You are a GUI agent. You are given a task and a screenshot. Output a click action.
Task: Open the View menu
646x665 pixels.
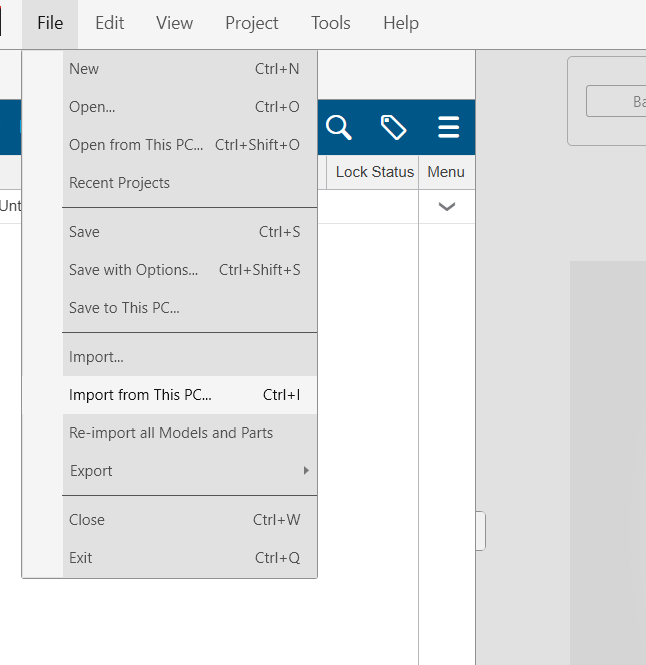tap(174, 23)
